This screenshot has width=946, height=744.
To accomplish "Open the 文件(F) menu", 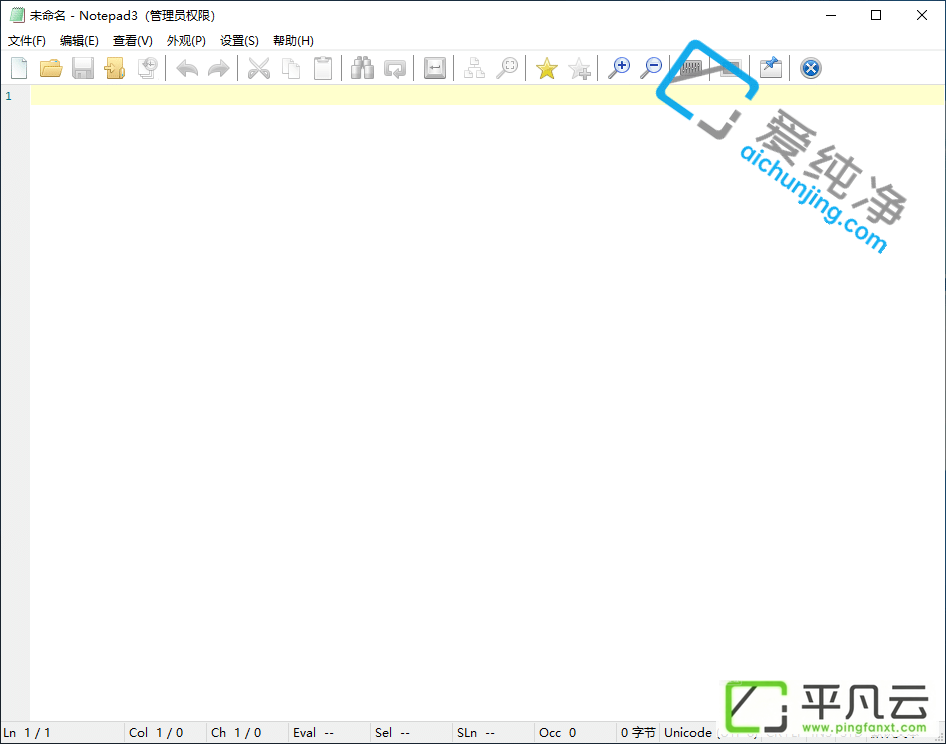I will coord(27,40).
